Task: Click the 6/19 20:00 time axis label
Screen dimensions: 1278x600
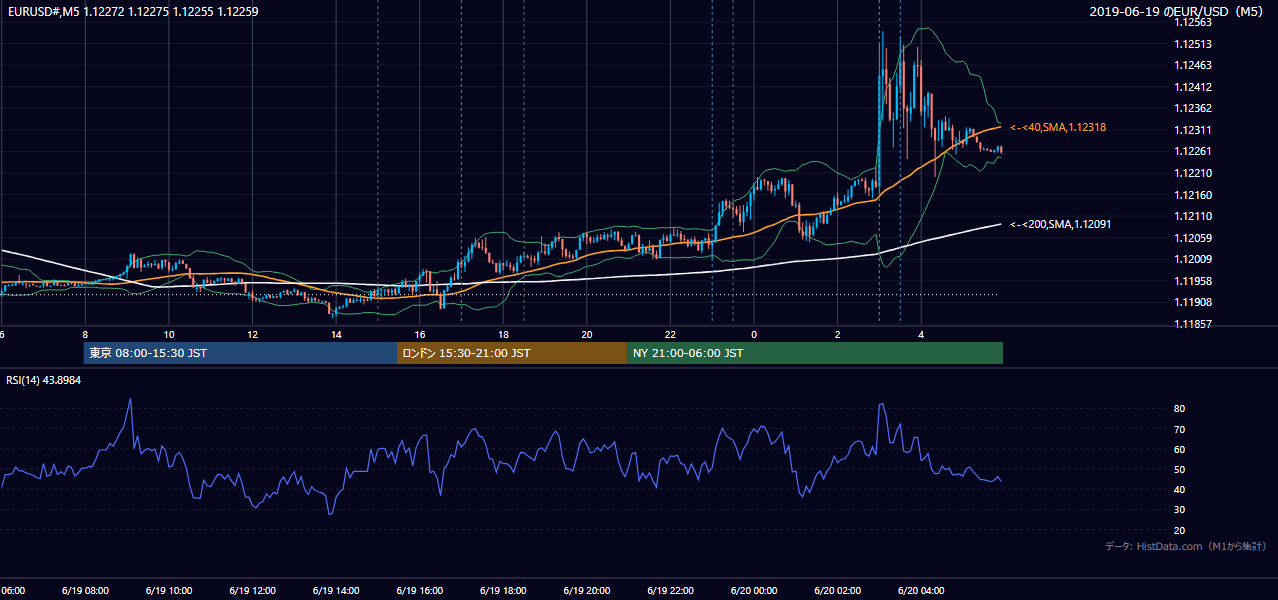Action: tap(586, 591)
